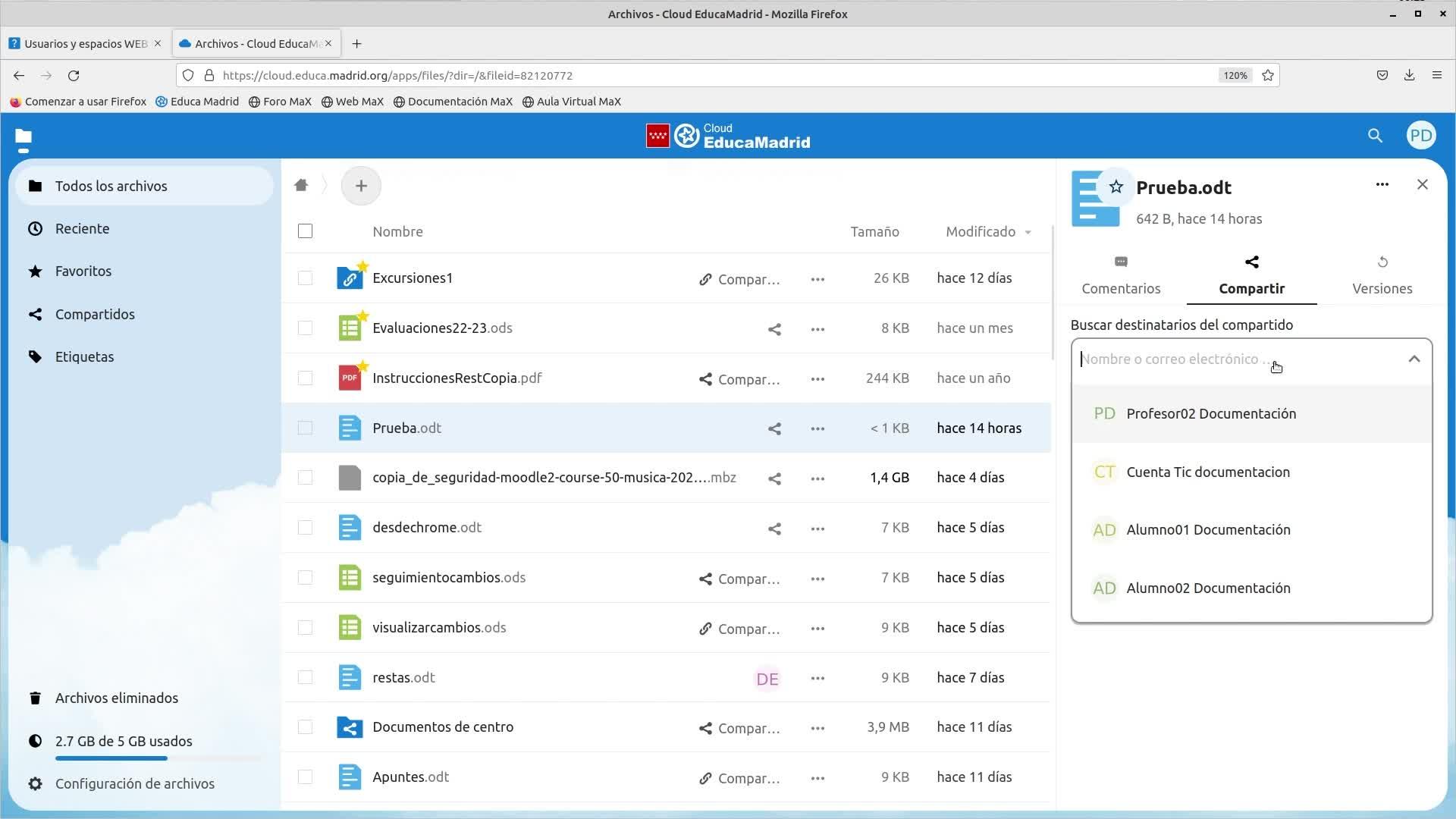The width and height of the screenshot is (1456, 819).
Task: Open Configuración de archivos settings
Action: pos(134,783)
